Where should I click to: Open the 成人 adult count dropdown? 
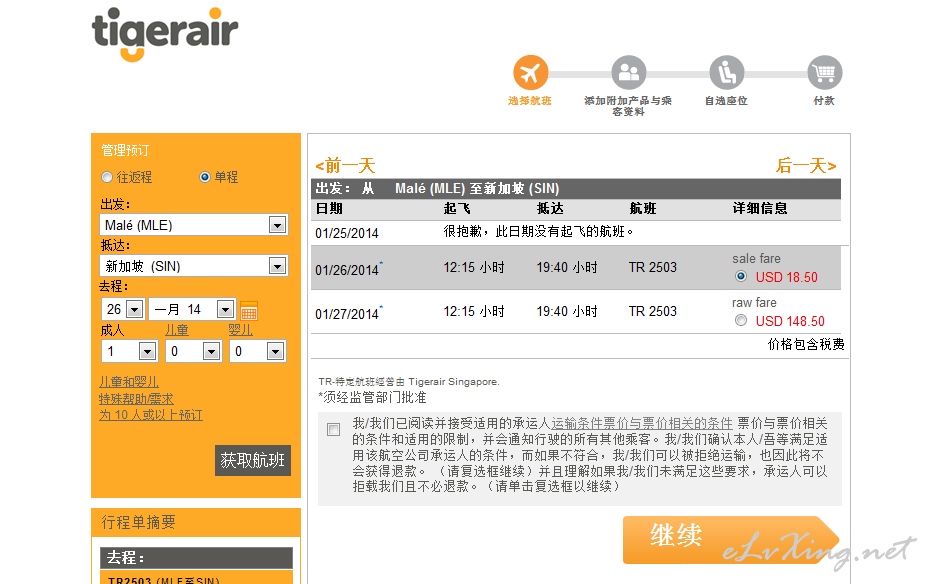[x=129, y=351]
